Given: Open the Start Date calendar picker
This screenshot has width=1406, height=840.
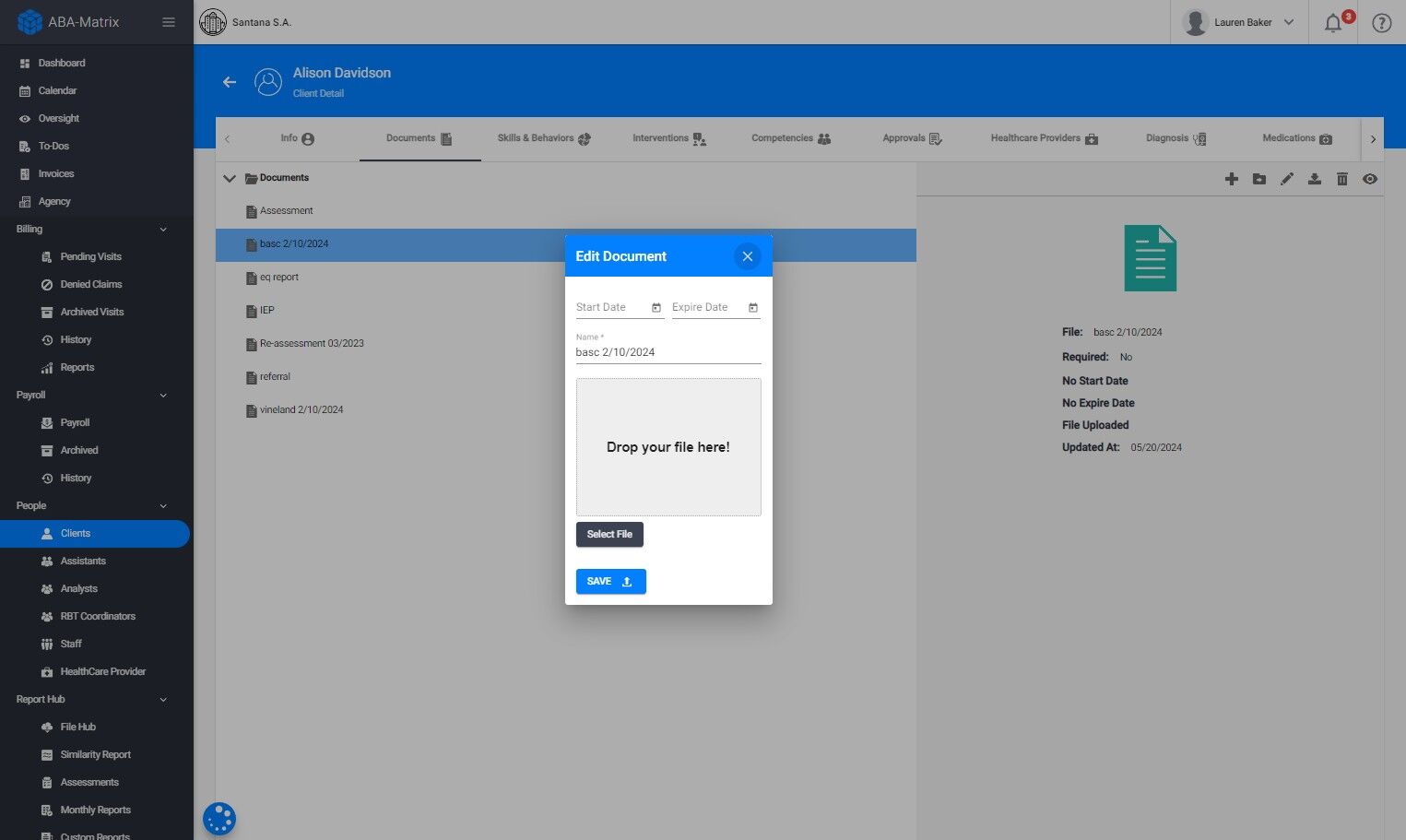Looking at the screenshot, I should pos(656,308).
